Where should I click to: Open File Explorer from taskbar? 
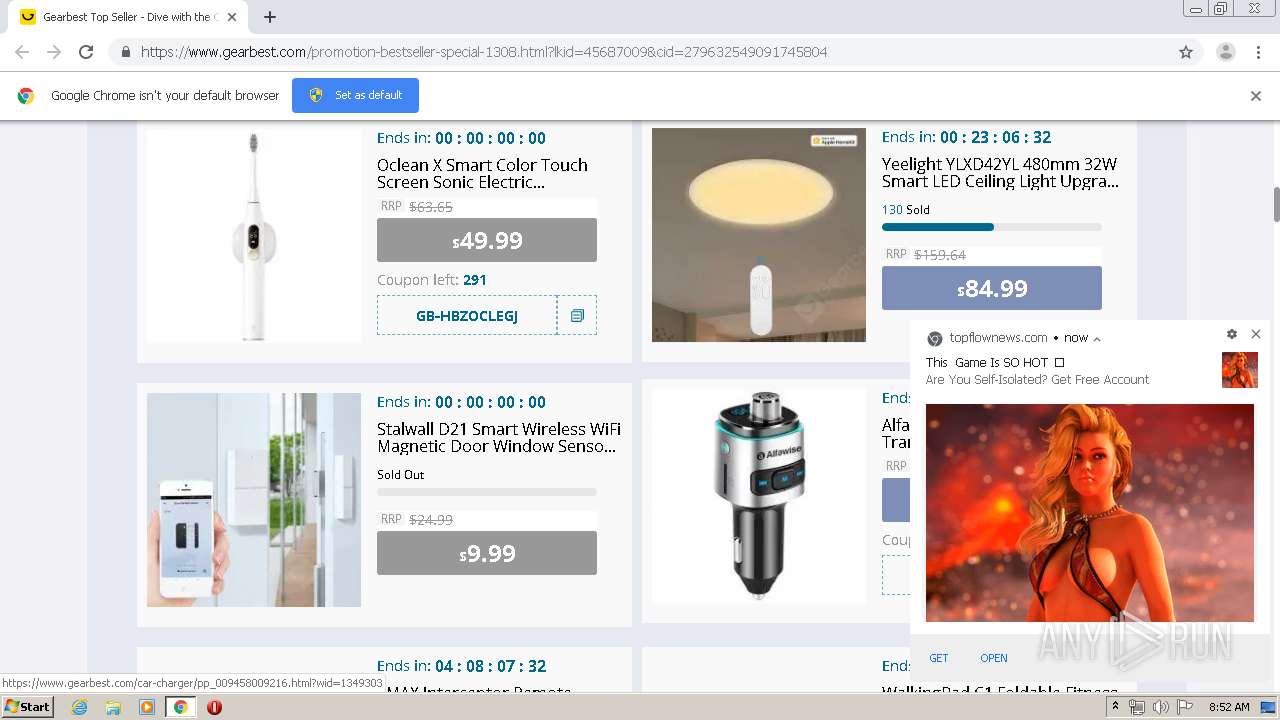tap(113, 707)
